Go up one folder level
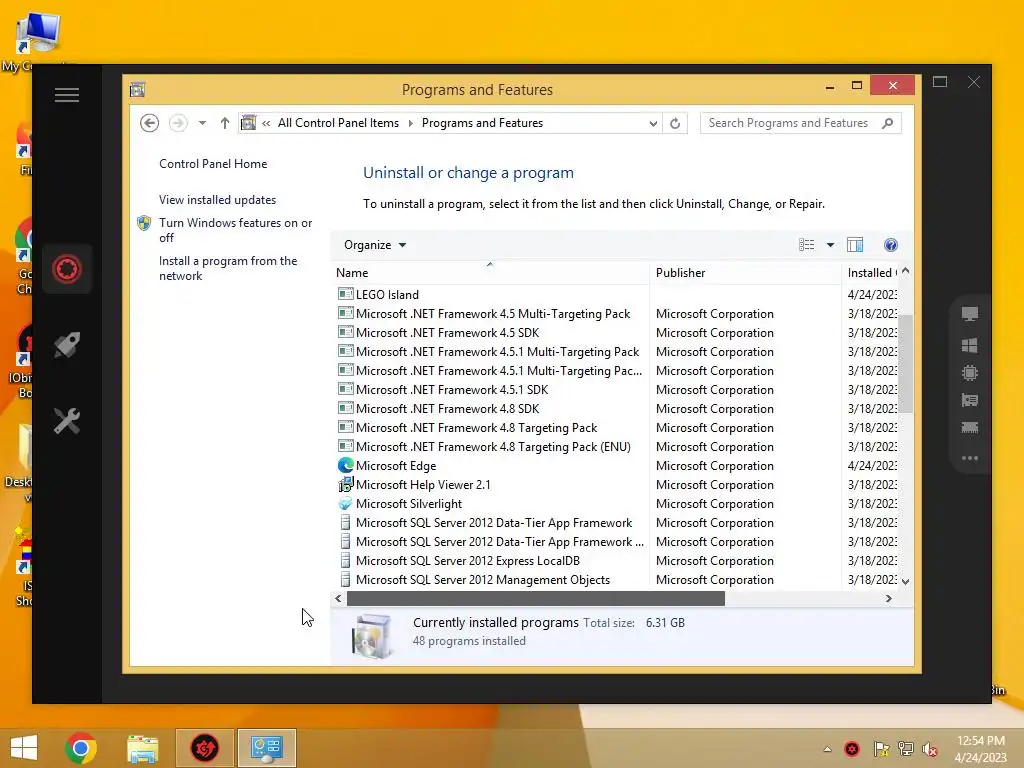This screenshot has height=768, width=1024. point(225,123)
